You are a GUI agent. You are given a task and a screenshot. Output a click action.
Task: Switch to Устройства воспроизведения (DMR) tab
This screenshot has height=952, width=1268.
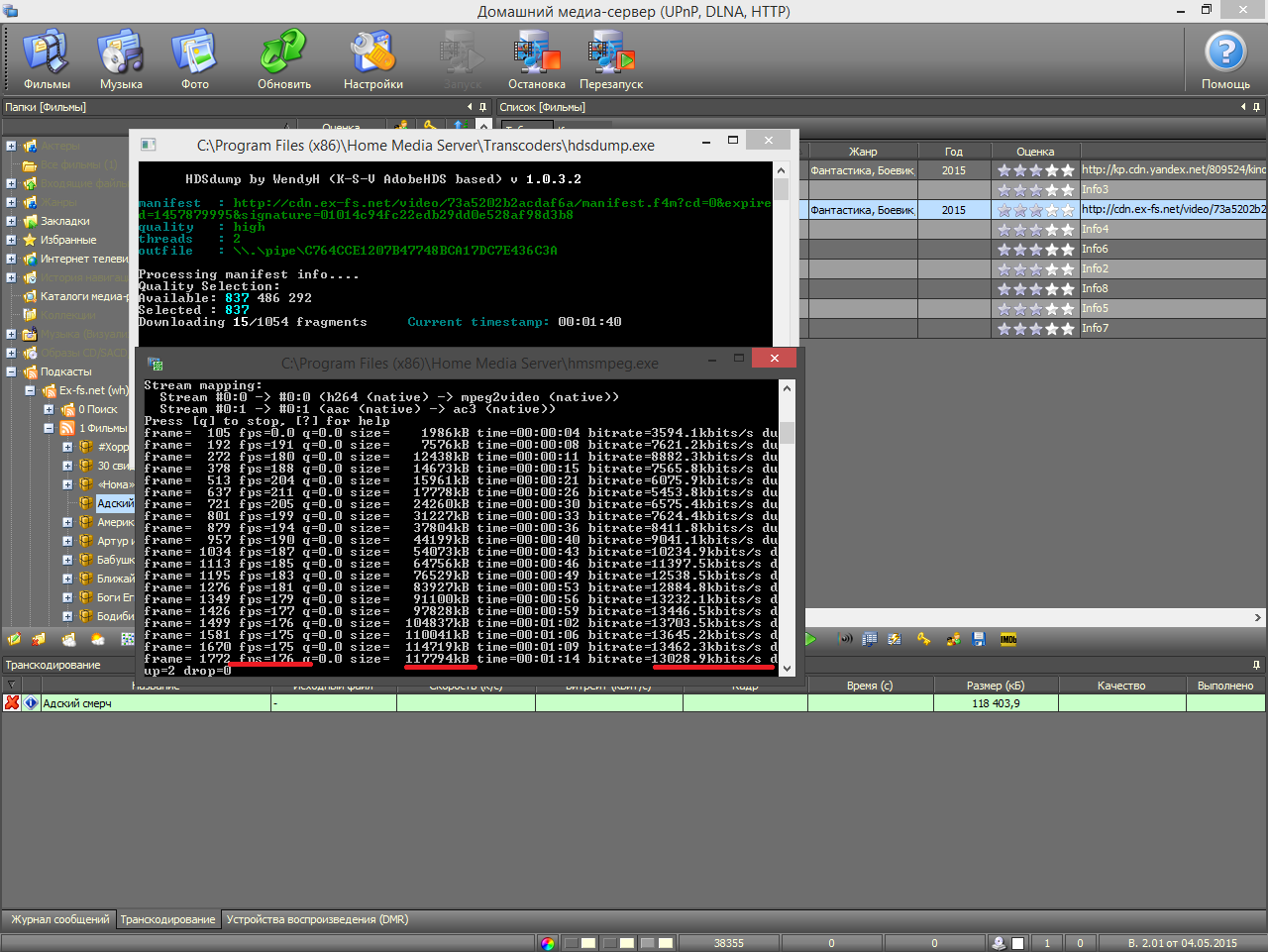[x=317, y=919]
